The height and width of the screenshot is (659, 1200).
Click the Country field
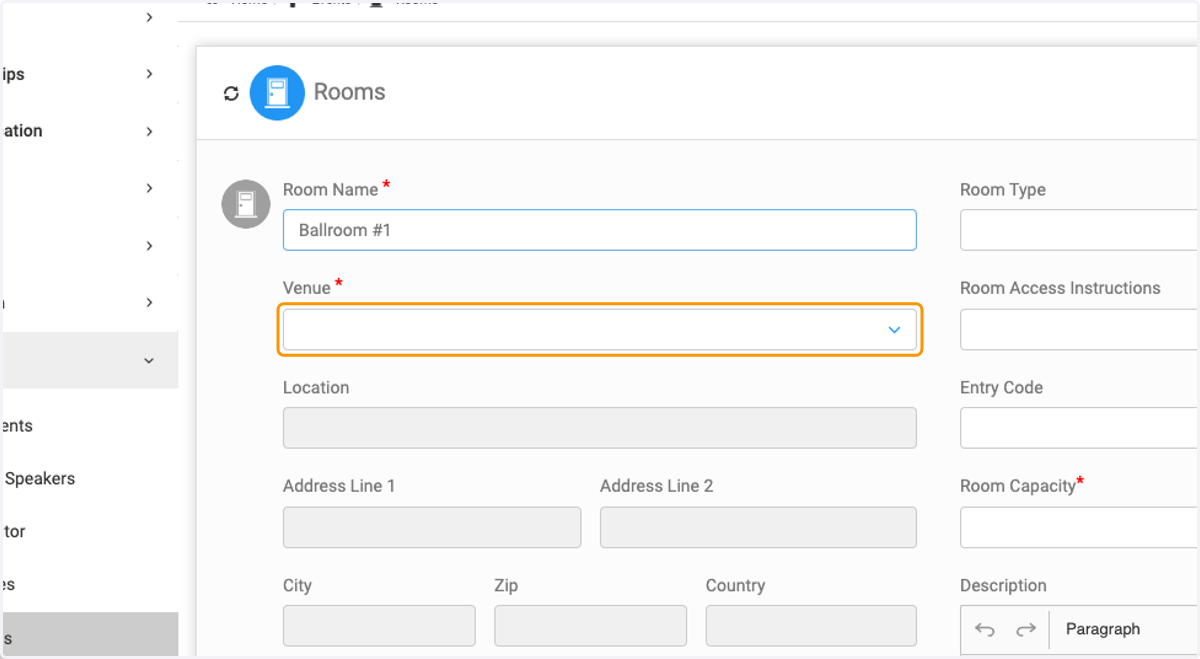811,626
